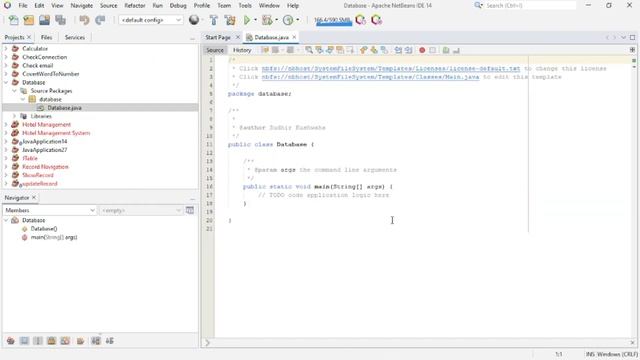Click the Build Project hammer icon

[213, 20]
